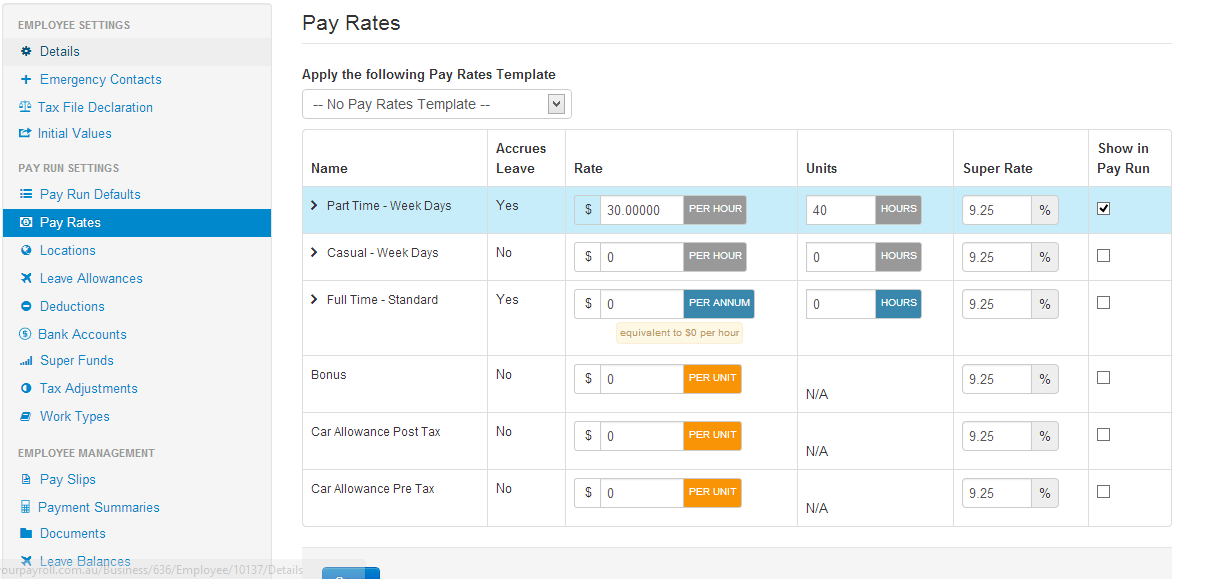This screenshot has width=1206, height=579.
Task: Click the gear icon beside Details
Action: [x=26, y=51]
